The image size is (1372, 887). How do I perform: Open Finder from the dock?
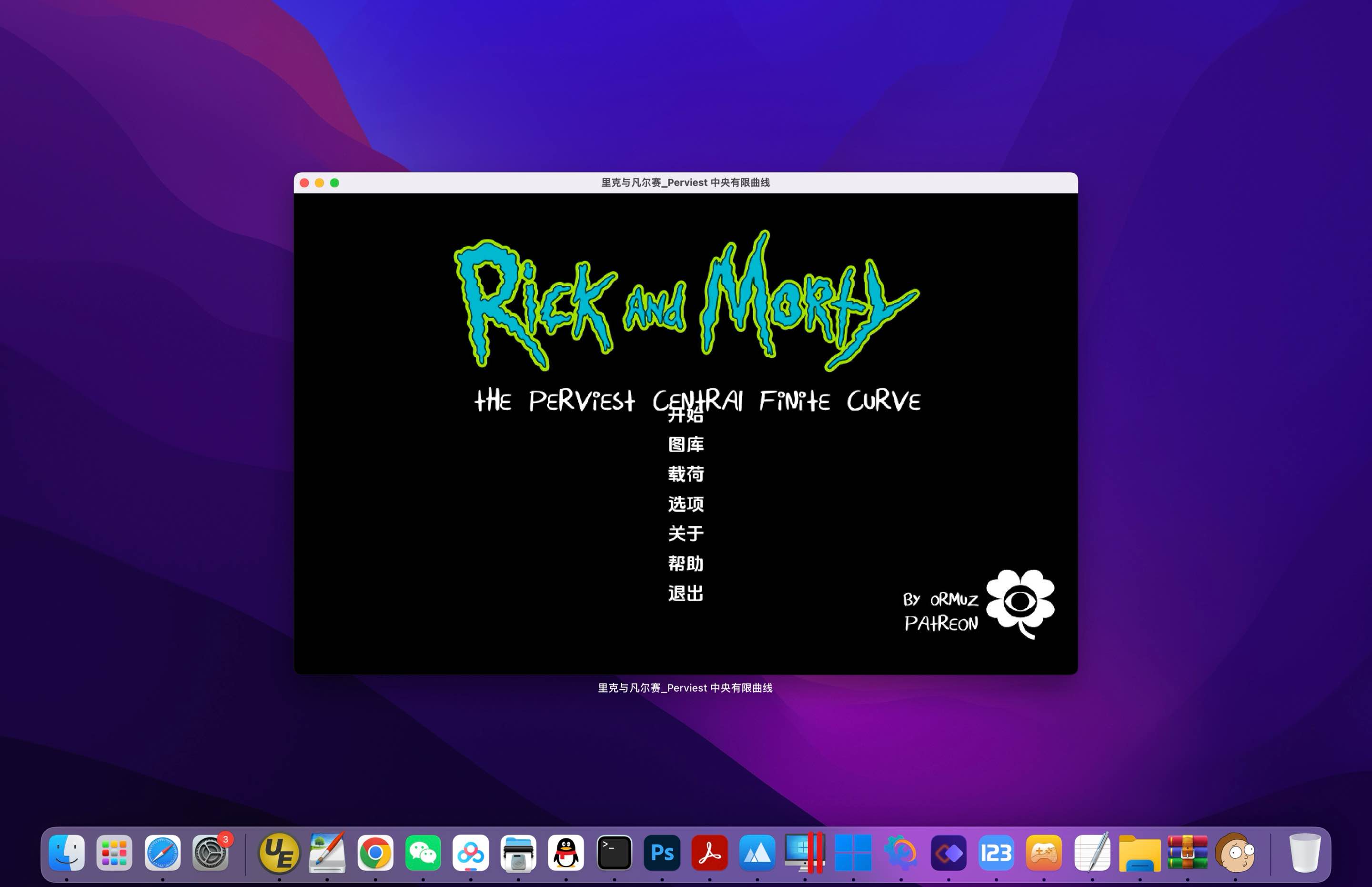coord(67,852)
